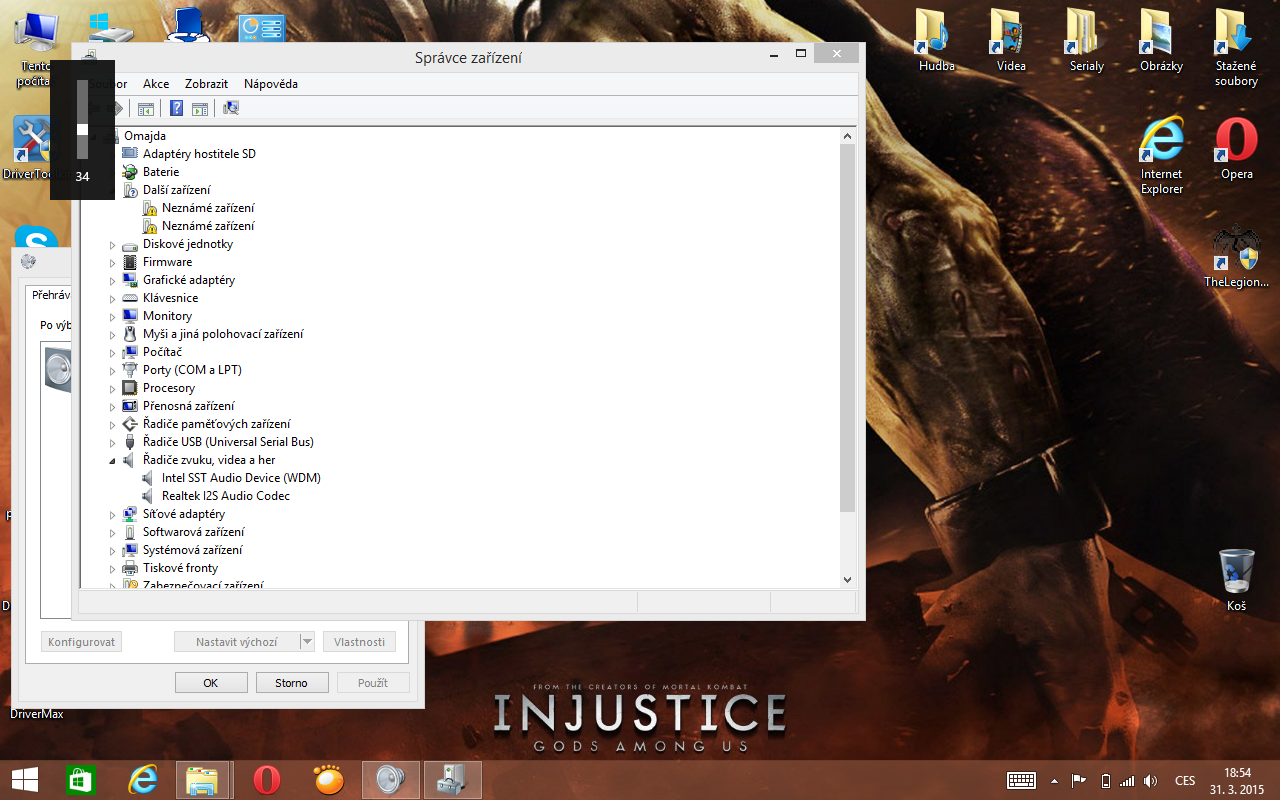Open the touch keyboard tray icon
The image size is (1280, 800).
click(x=1021, y=781)
